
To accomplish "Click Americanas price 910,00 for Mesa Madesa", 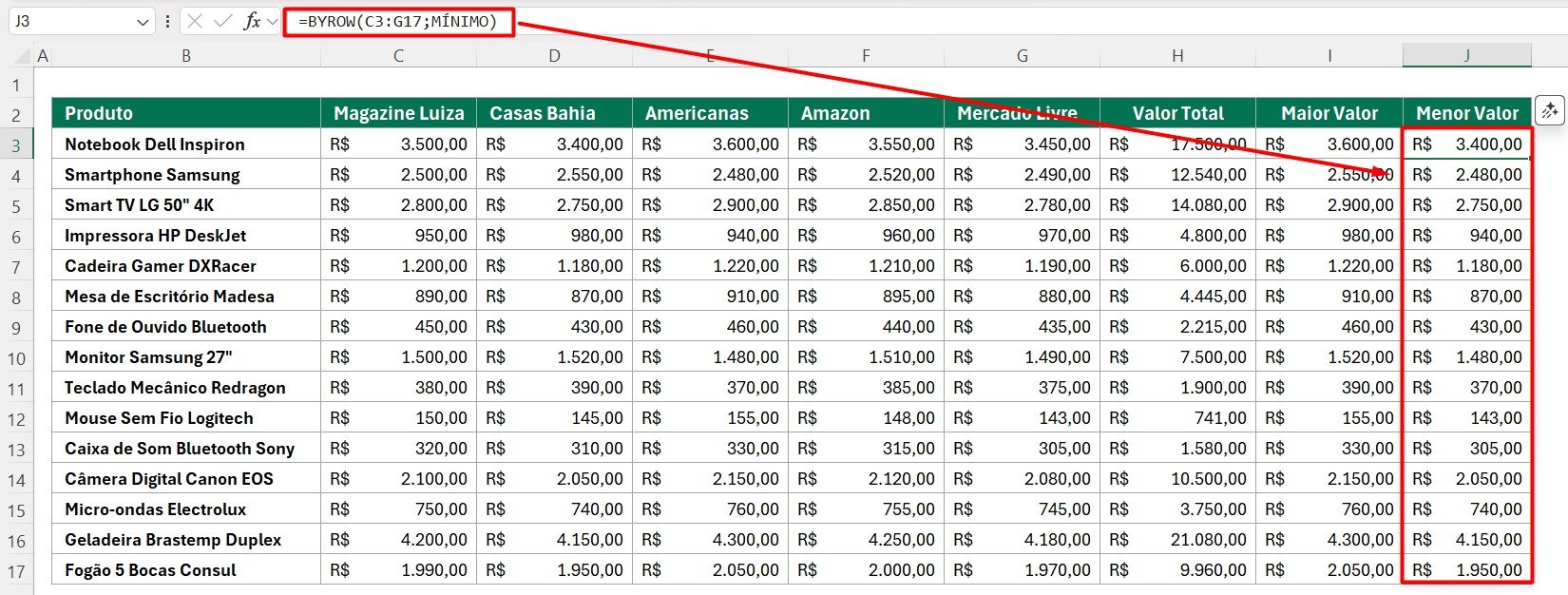I will click(x=710, y=296).
